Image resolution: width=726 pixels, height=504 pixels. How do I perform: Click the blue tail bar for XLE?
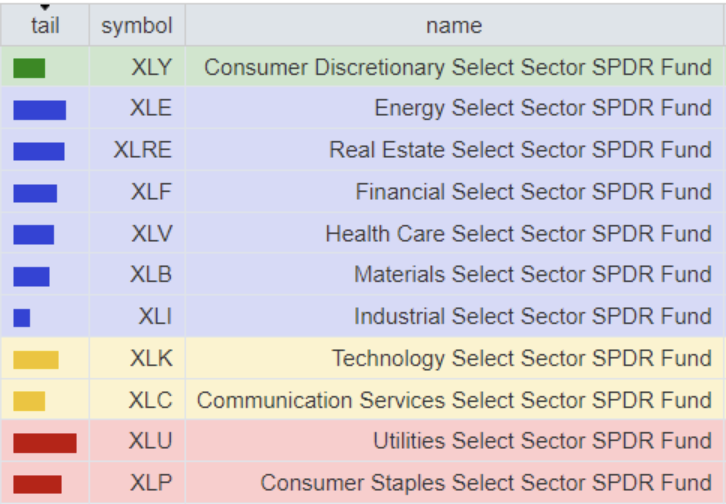click(39, 109)
